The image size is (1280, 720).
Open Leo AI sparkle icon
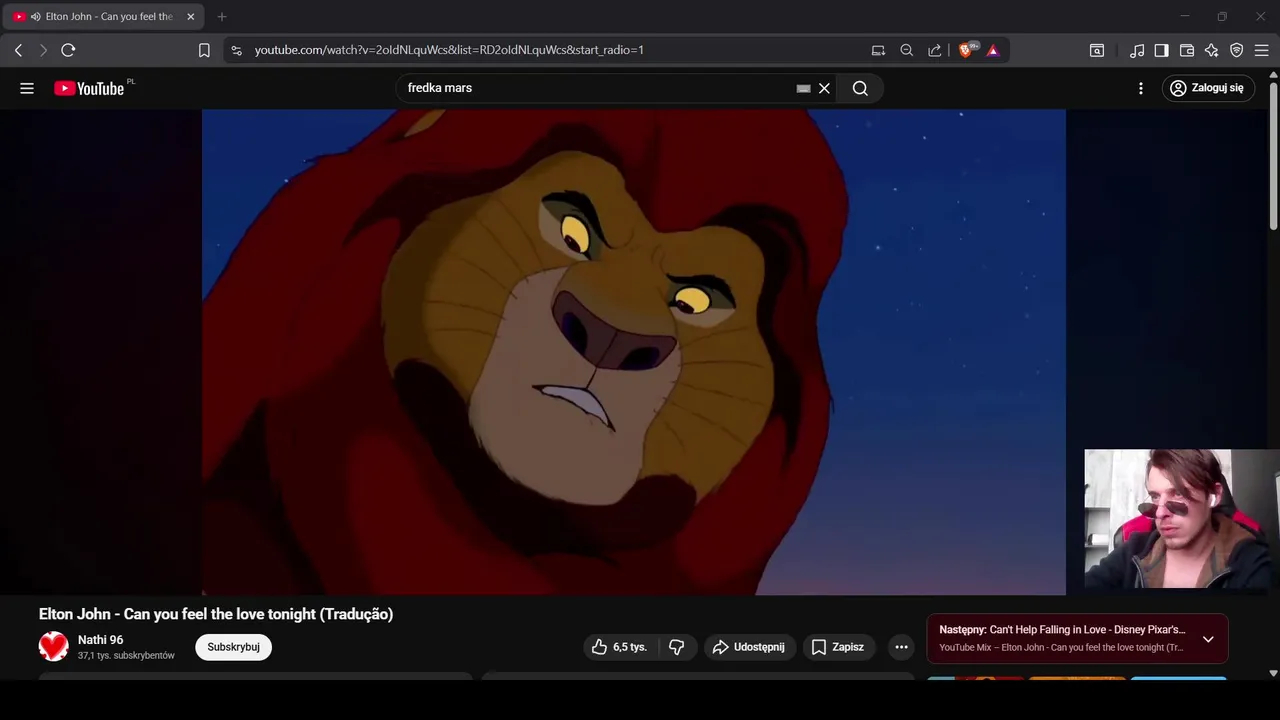pos(1211,50)
